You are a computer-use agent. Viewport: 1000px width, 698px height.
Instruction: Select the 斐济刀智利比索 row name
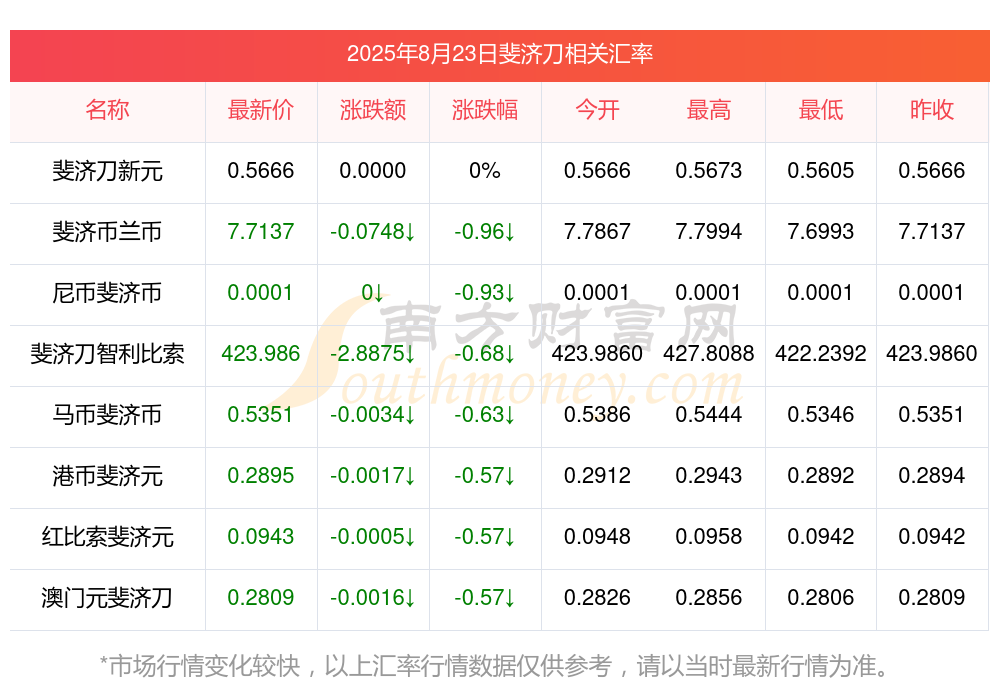(107, 353)
